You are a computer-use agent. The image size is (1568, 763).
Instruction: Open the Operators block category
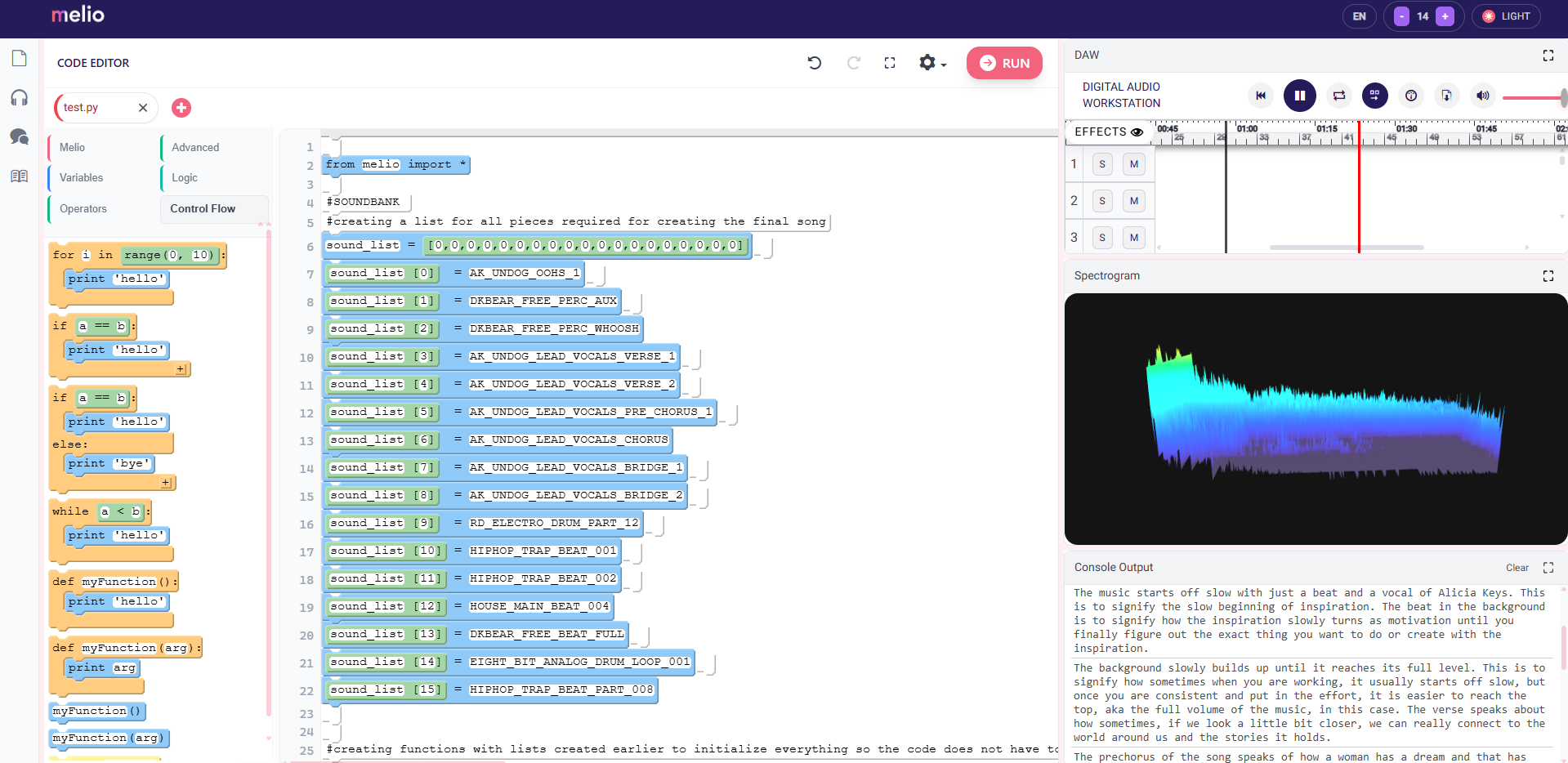83,209
